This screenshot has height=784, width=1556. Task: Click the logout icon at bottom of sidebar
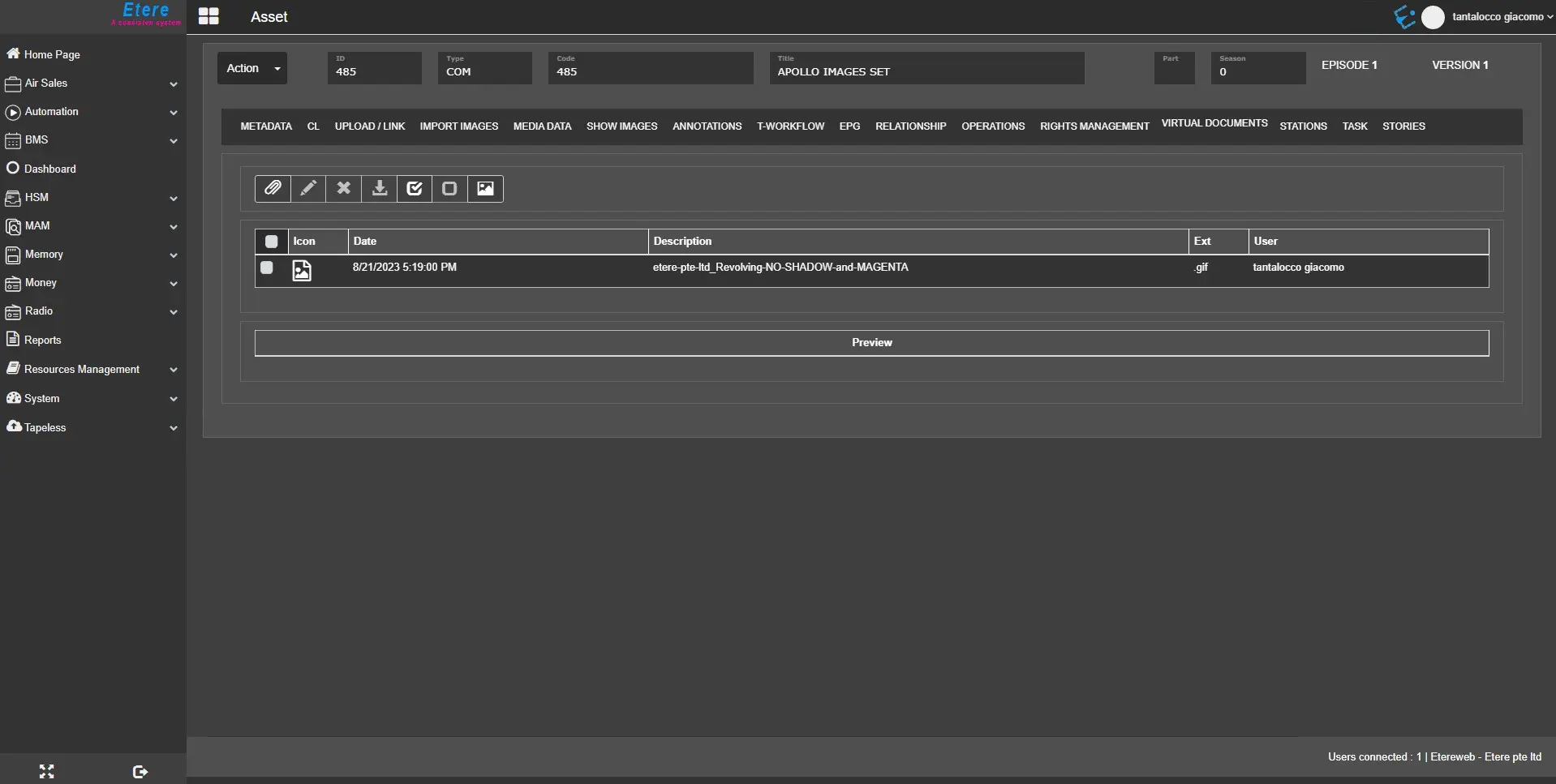[140, 772]
